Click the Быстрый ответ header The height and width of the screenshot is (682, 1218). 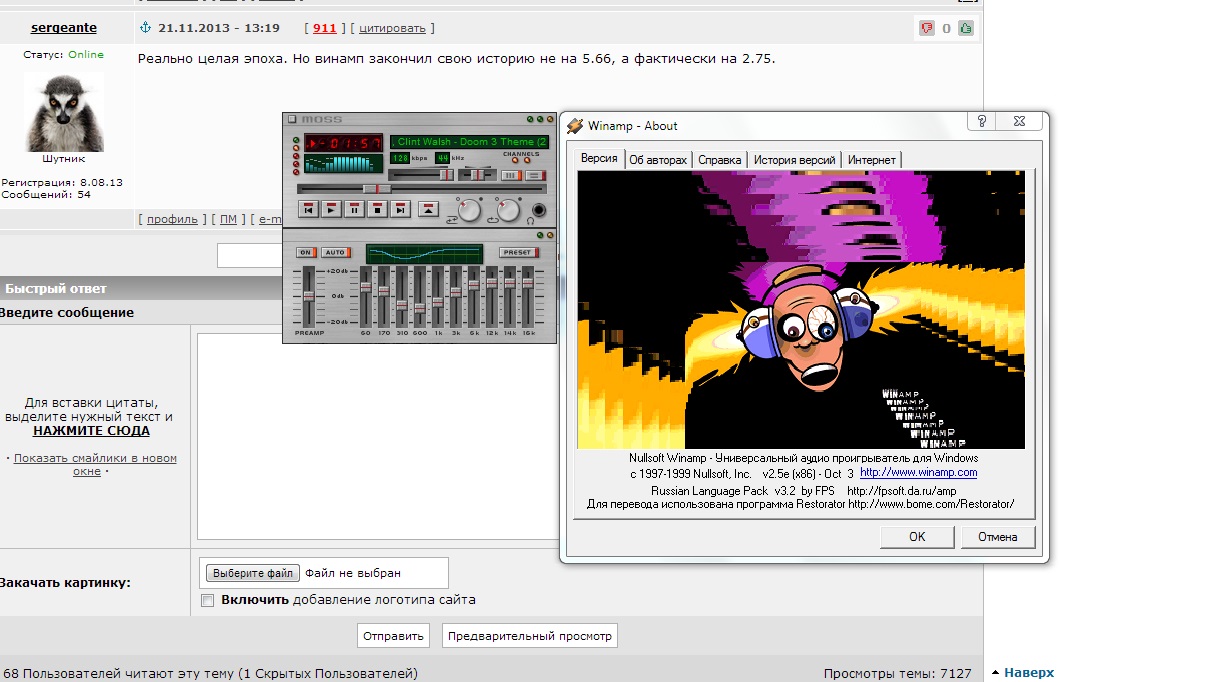(56, 289)
